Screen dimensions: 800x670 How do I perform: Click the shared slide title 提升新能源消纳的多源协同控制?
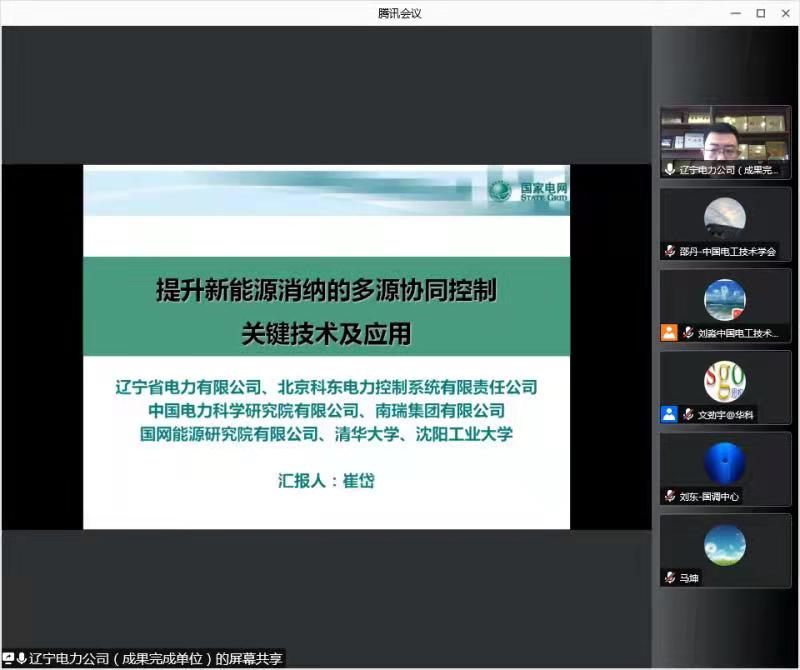(326, 291)
